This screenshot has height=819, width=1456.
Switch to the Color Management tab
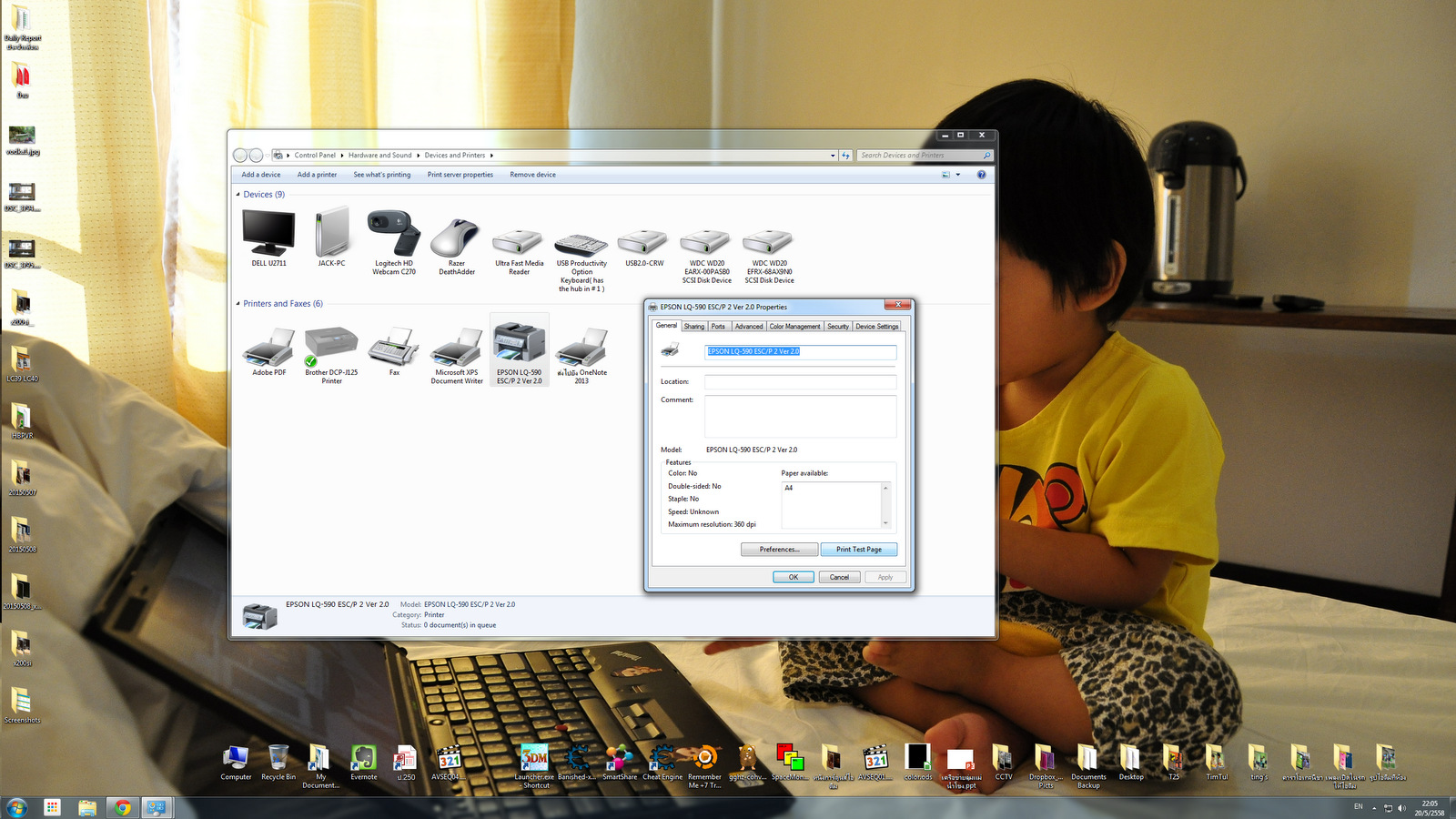(794, 327)
